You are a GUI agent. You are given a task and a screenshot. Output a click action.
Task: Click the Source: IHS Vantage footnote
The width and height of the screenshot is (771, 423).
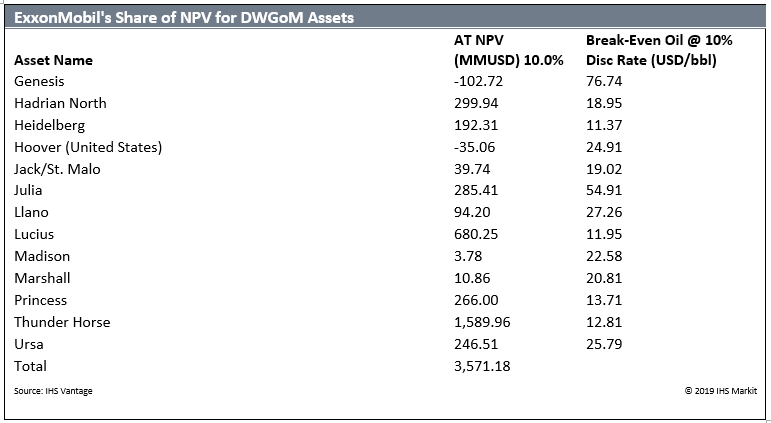pyautogui.click(x=53, y=391)
